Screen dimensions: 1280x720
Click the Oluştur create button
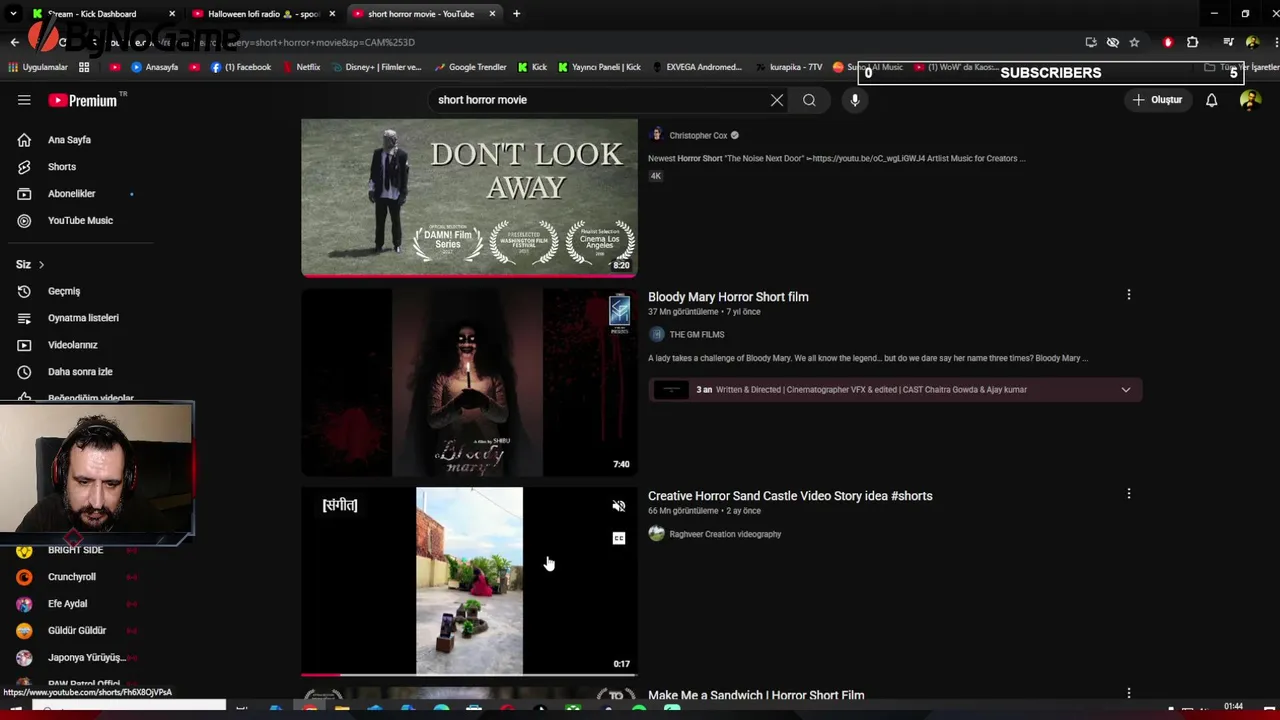pos(1157,100)
